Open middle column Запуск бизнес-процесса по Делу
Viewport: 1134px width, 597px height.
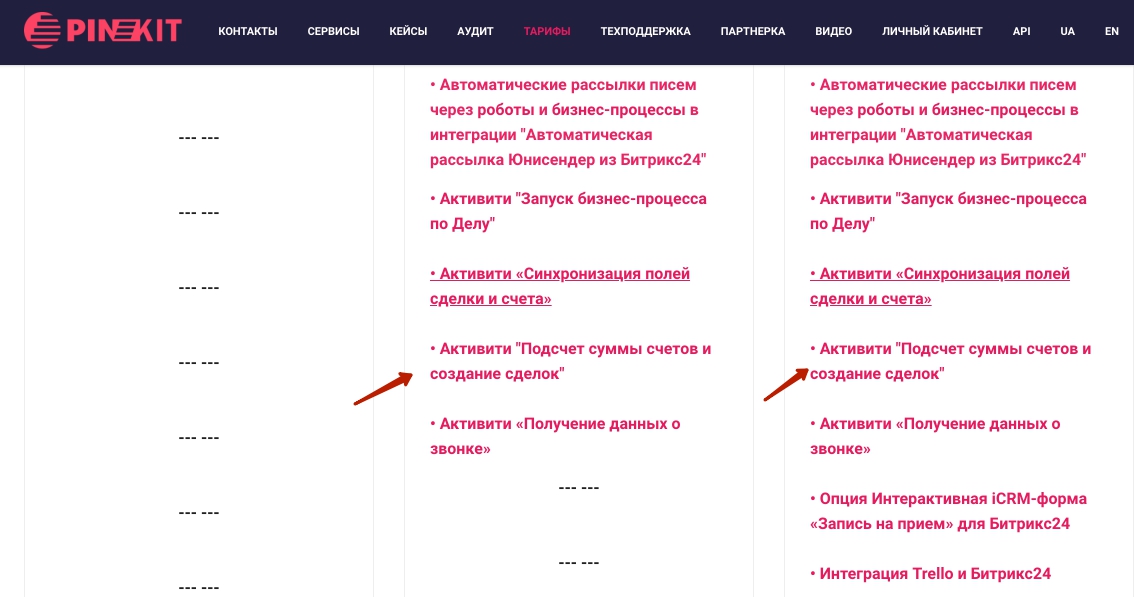coord(568,211)
